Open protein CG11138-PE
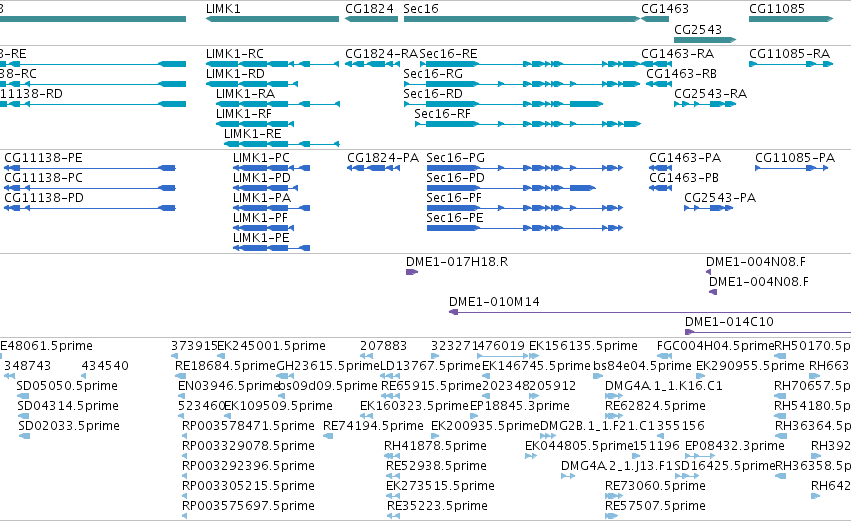This screenshot has width=851, height=521. 90,168
